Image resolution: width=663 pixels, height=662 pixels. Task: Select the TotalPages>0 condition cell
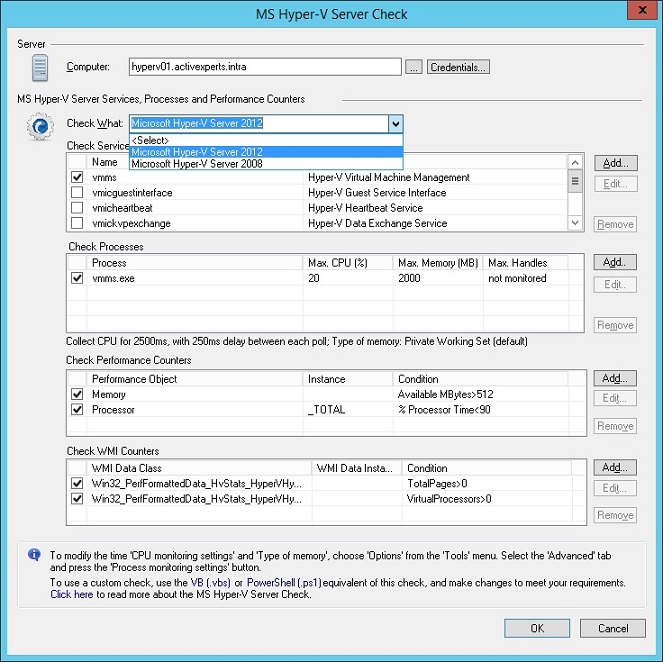point(437,484)
